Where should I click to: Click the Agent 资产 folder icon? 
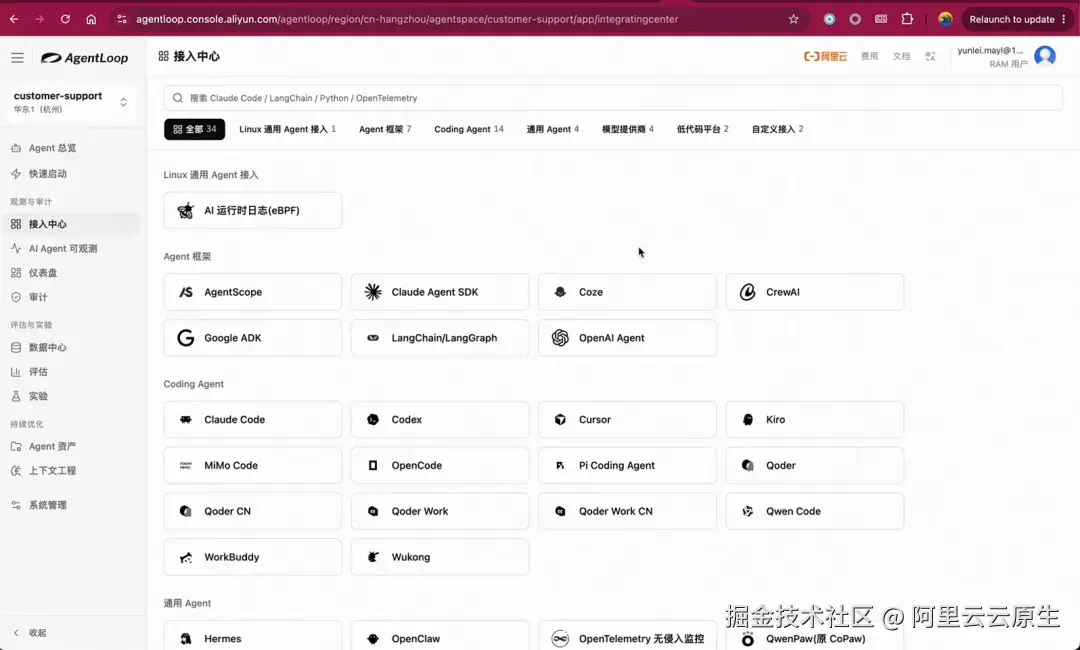point(16,446)
